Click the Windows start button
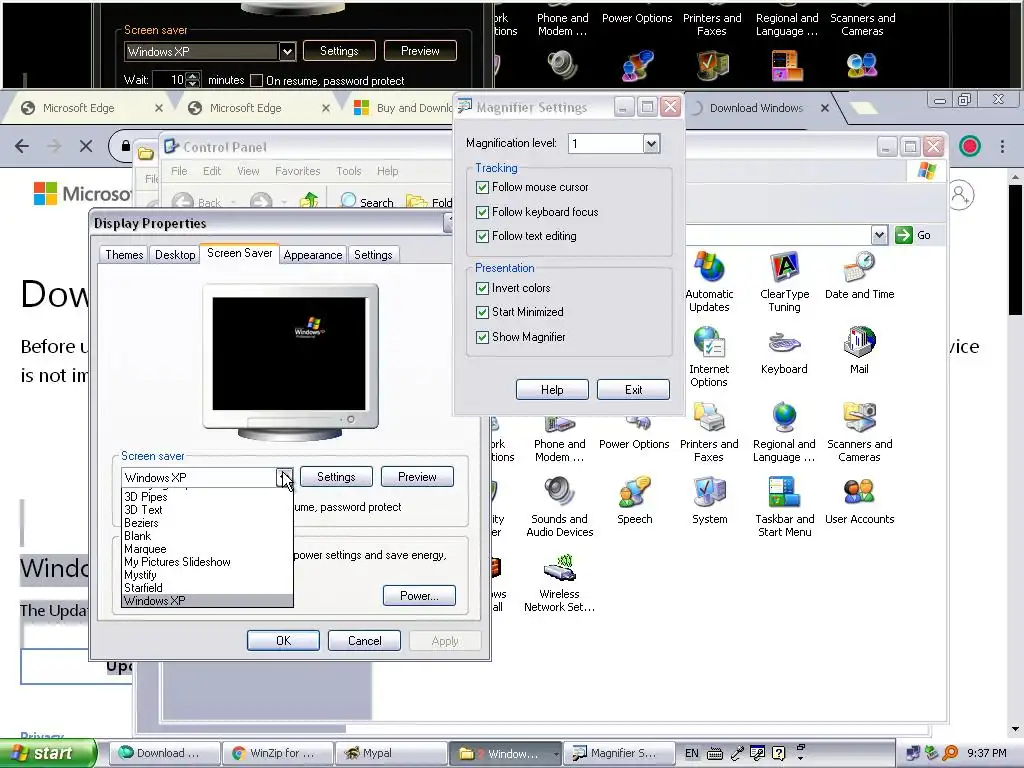The width and height of the screenshot is (1024, 768). pos(47,753)
